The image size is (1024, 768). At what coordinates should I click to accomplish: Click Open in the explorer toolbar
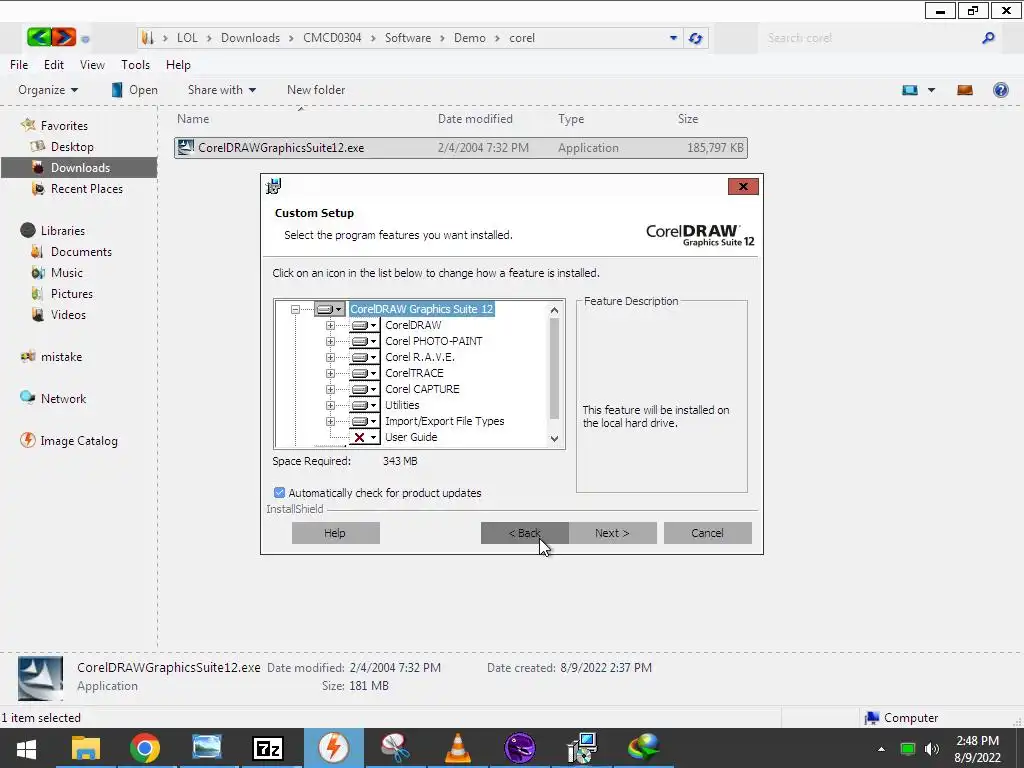(x=135, y=90)
